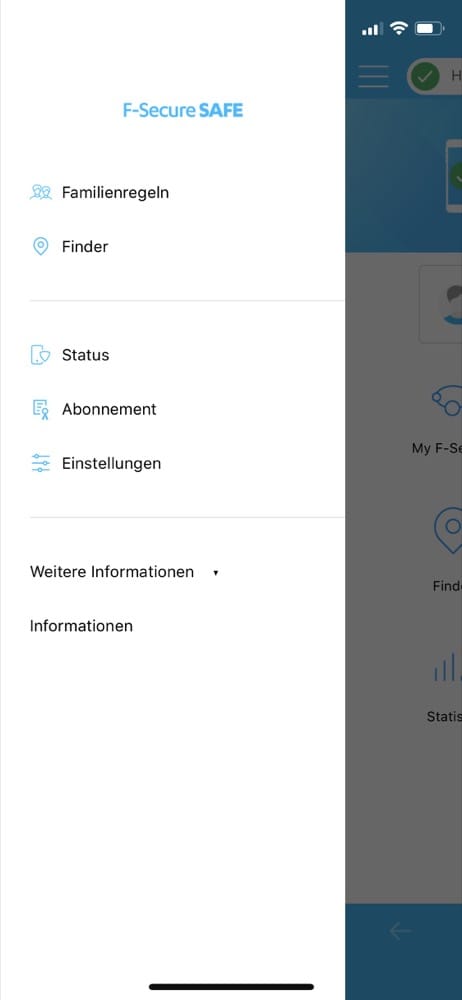
Task: Tap the Finder location pin icon
Action: 41,246
